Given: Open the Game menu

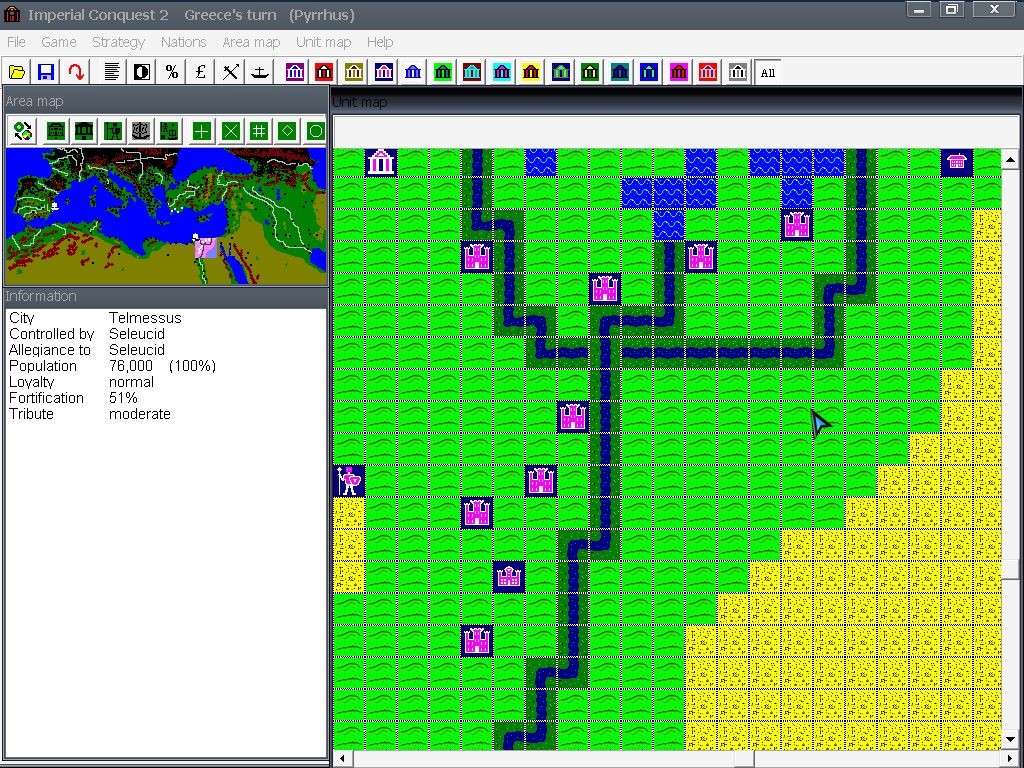Looking at the screenshot, I should tap(59, 42).
